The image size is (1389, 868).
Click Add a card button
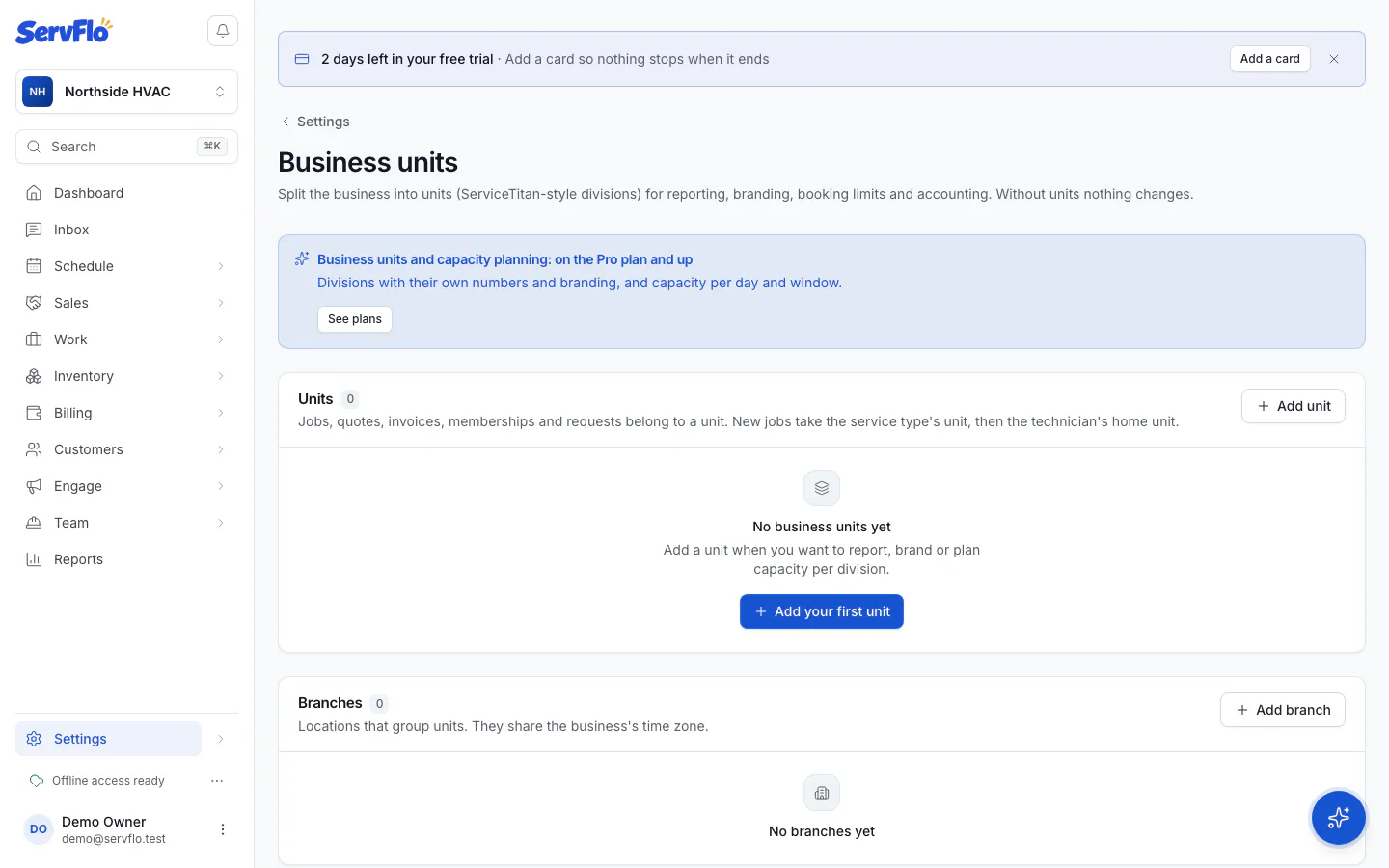1269,59
